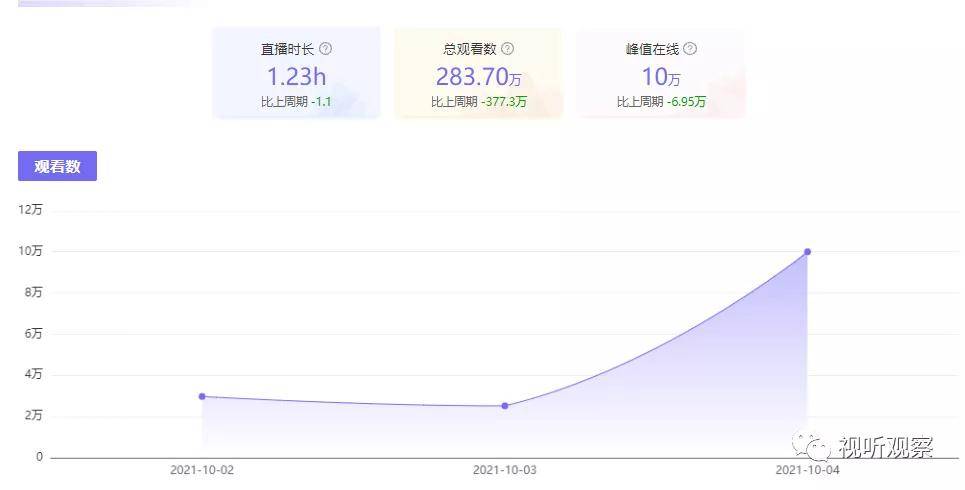Open the 直播时长 1.23h stat card
Image resolution: width=965 pixels, height=490 pixels.
296,73
